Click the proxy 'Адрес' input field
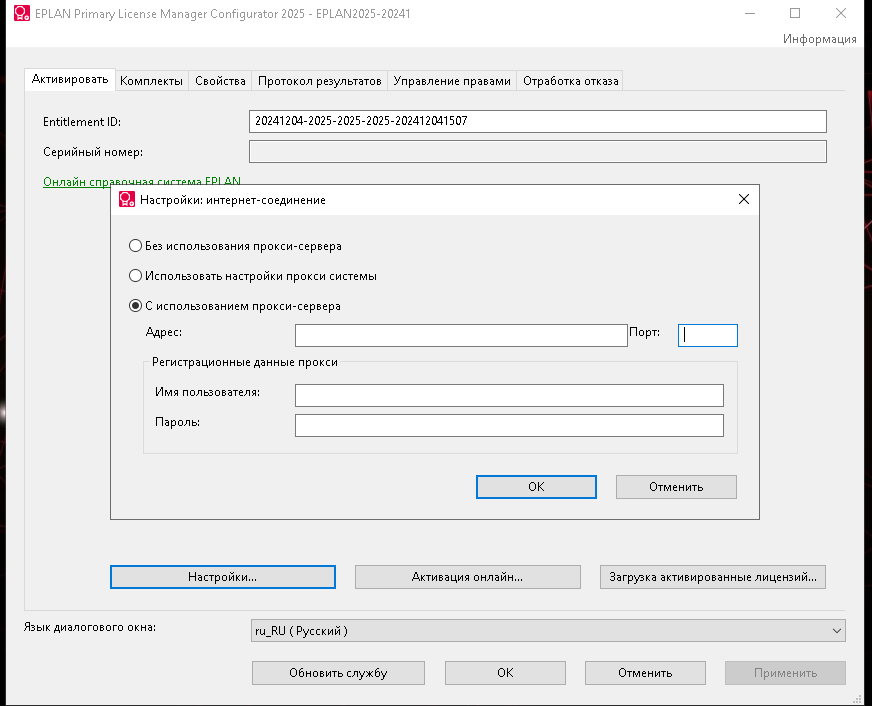872x706 pixels. 461,335
